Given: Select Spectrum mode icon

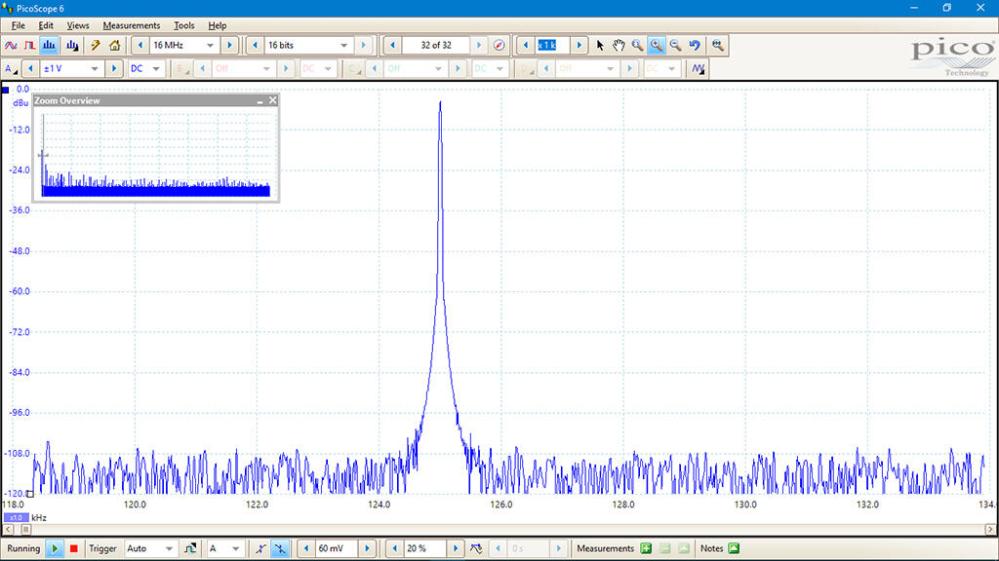Looking at the screenshot, I should (x=50, y=45).
